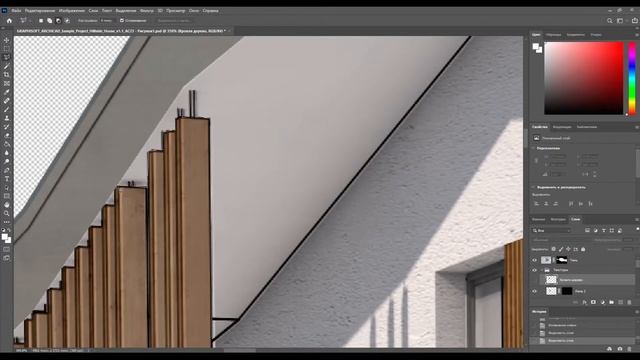Create new adjustment layer from Layers panel bottom
The image size is (640, 360).
click(602, 302)
